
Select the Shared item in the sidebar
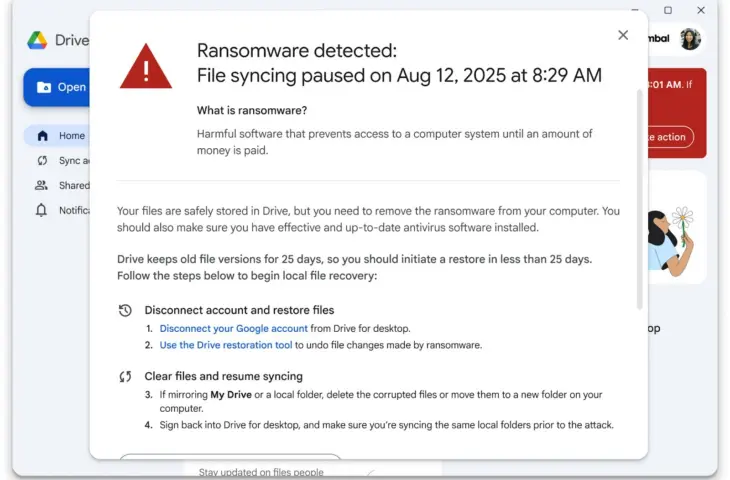click(x=73, y=185)
